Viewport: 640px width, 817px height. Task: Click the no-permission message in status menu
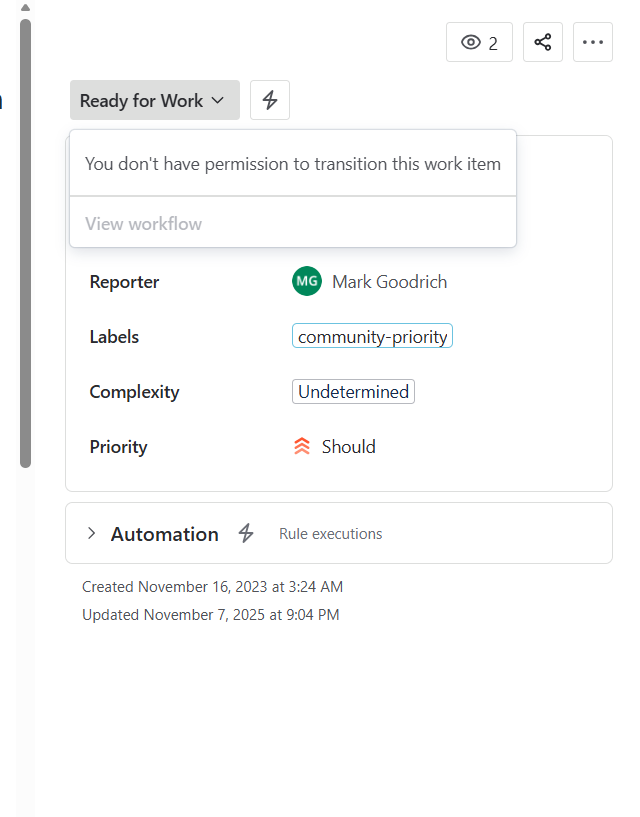coord(293,163)
